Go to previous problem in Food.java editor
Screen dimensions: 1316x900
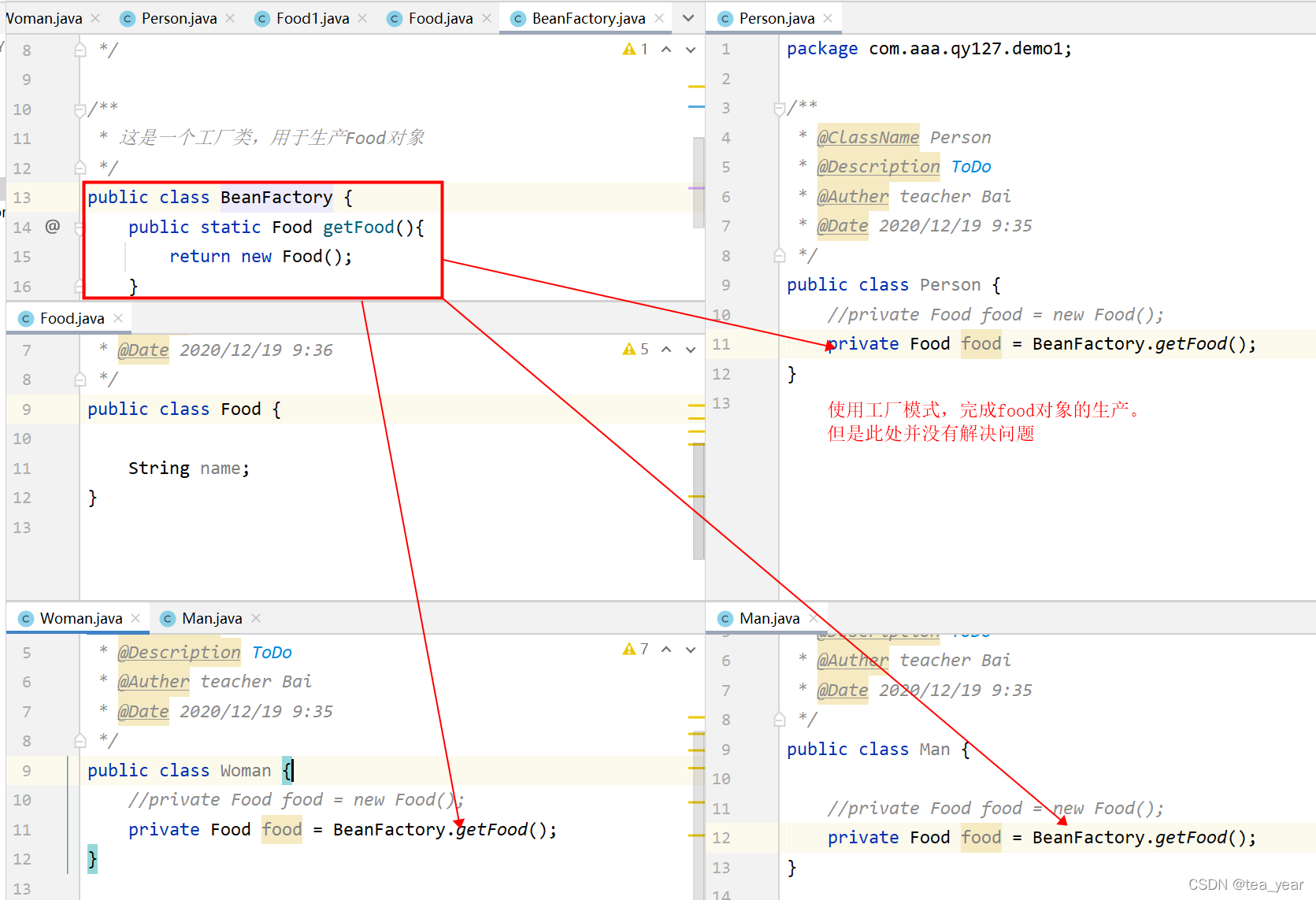666,350
